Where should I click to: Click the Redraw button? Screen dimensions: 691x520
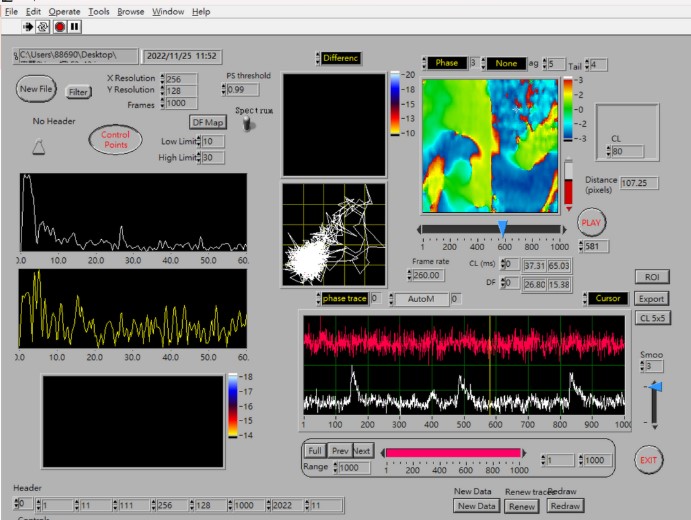point(565,506)
